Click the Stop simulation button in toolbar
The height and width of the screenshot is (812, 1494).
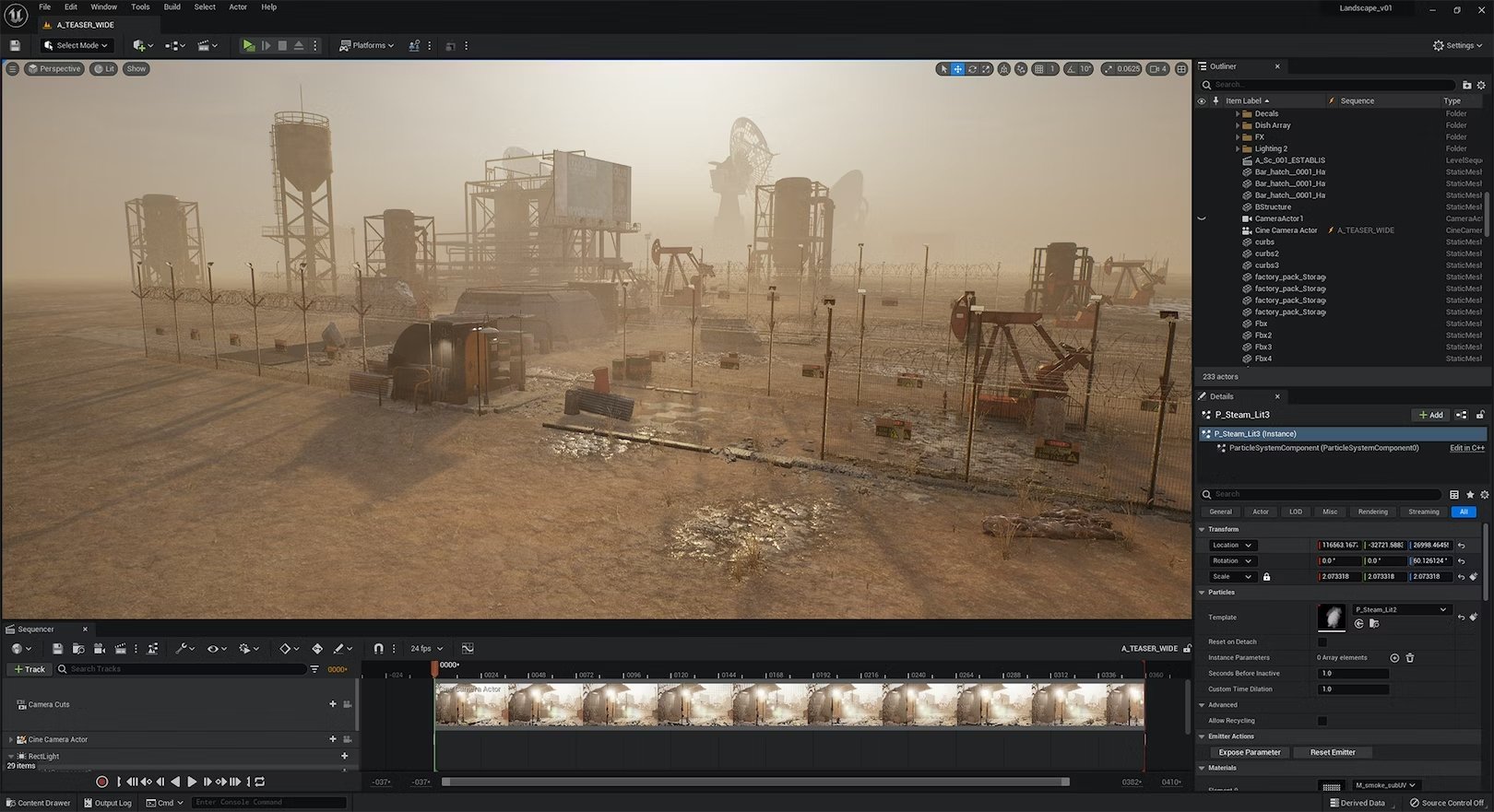(282, 45)
